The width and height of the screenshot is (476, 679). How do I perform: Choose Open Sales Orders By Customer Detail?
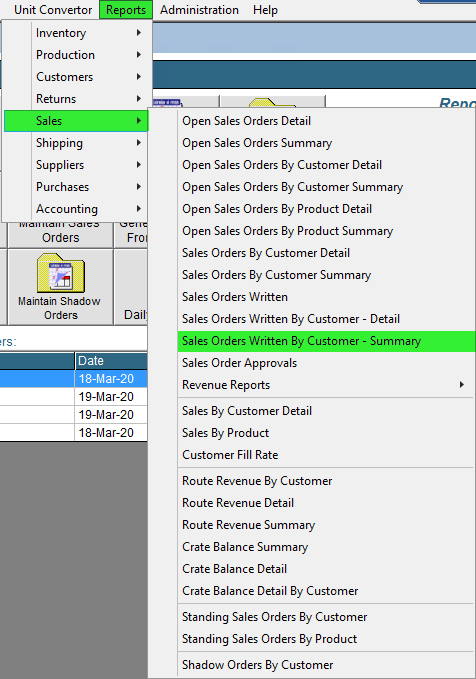point(326,165)
